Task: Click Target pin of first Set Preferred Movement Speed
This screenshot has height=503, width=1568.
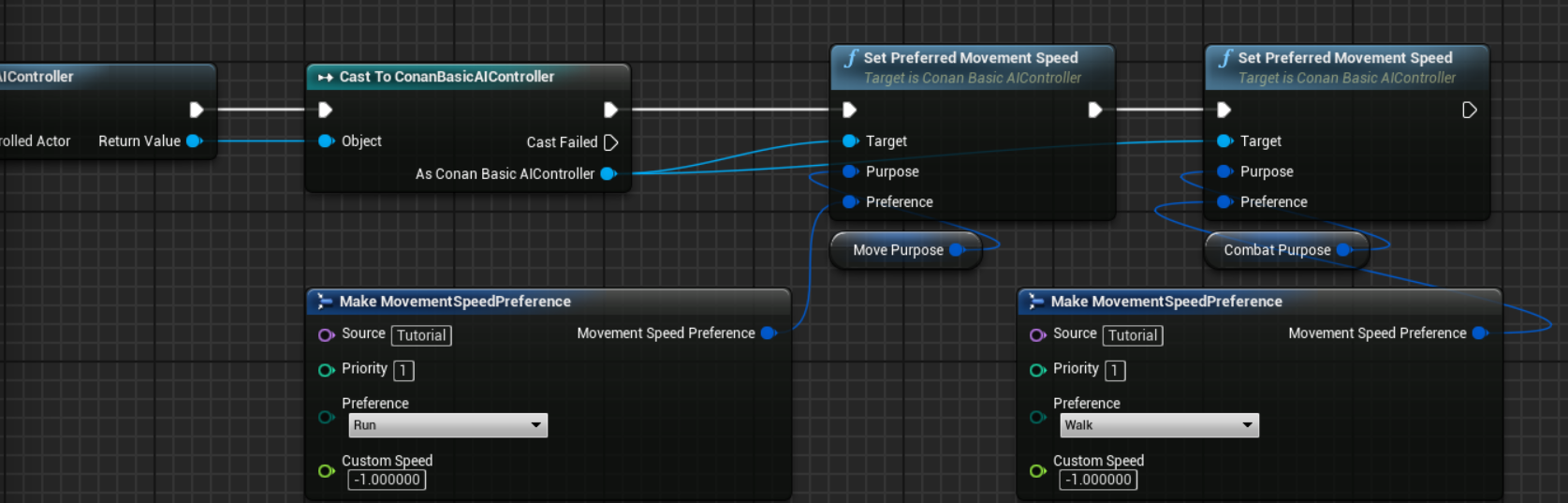Action: click(850, 141)
